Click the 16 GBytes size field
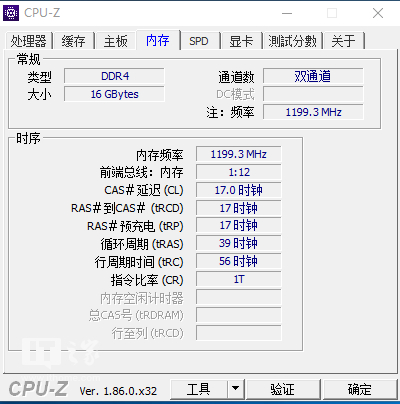Viewport: 400px width, 404px height. [x=114, y=94]
